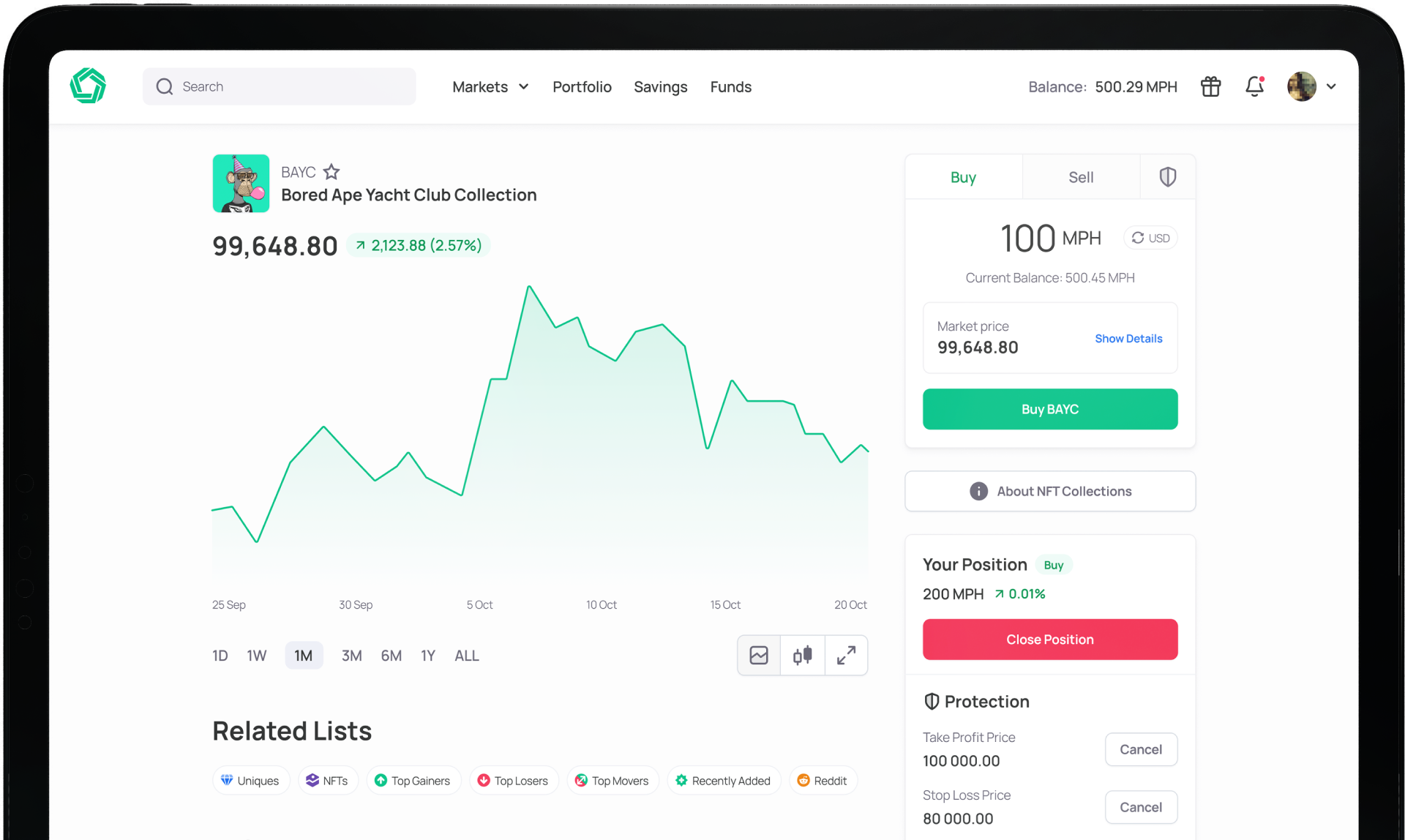Open the Top Losers list
1405x840 pixels.
coord(513,781)
